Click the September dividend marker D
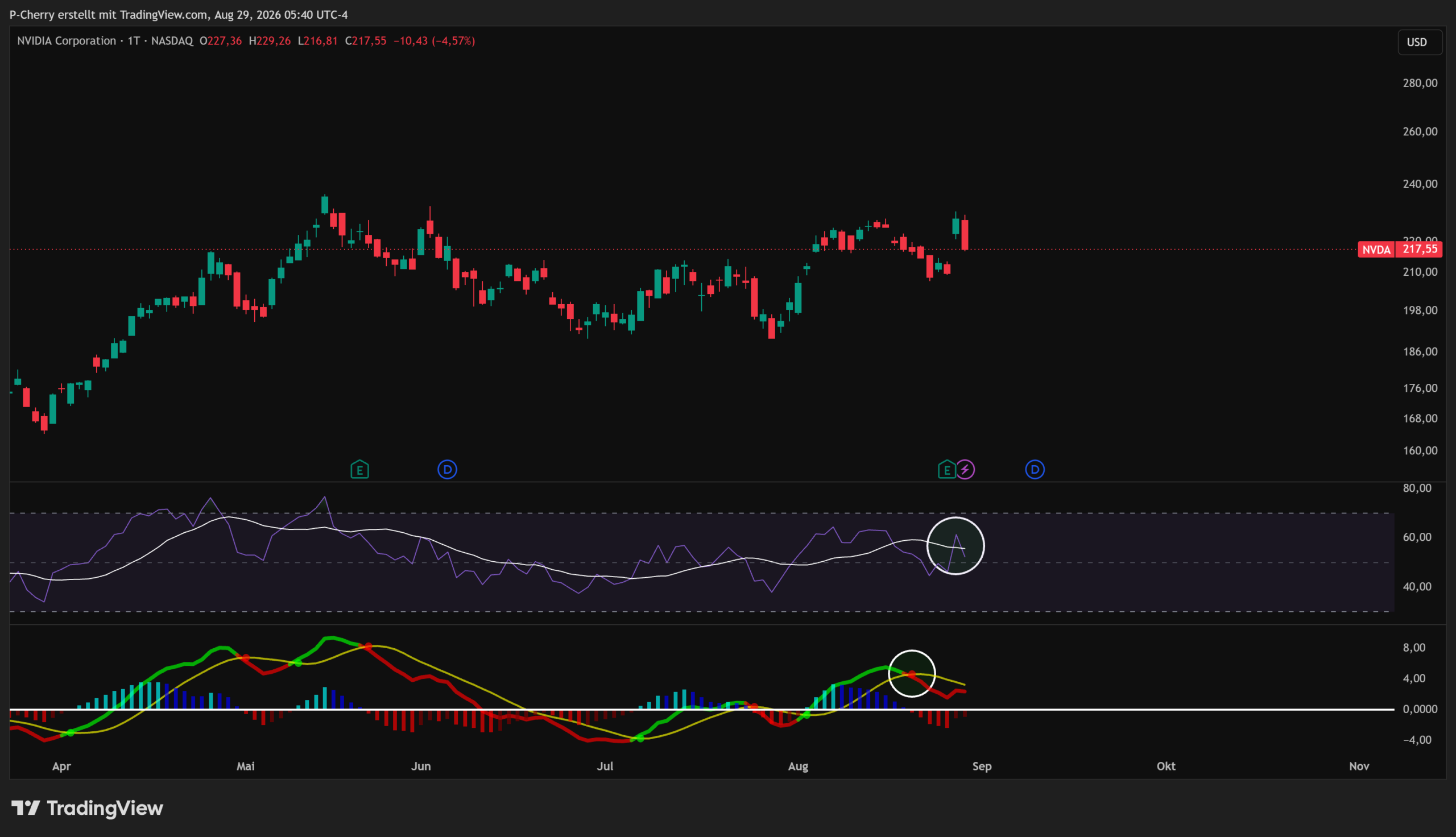The width and height of the screenshot is (1456, 837). click(x=1035, y=470)
